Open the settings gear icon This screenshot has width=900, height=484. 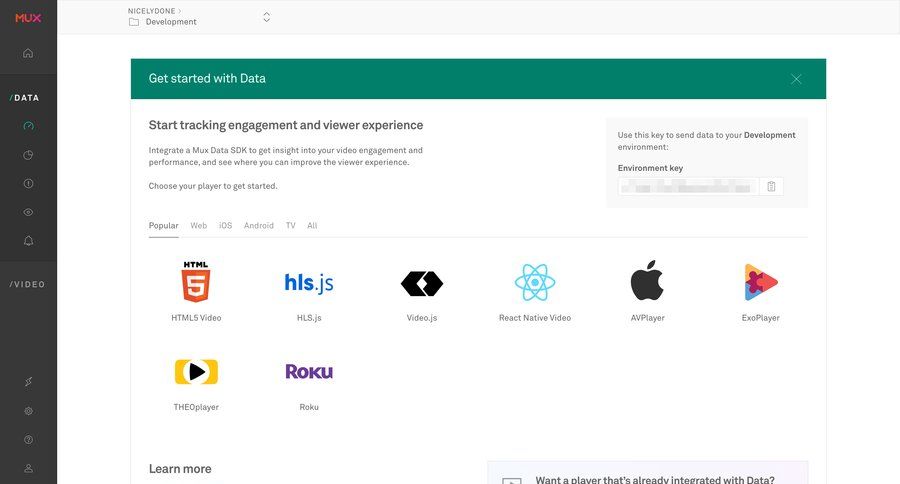tap(28, 411)
